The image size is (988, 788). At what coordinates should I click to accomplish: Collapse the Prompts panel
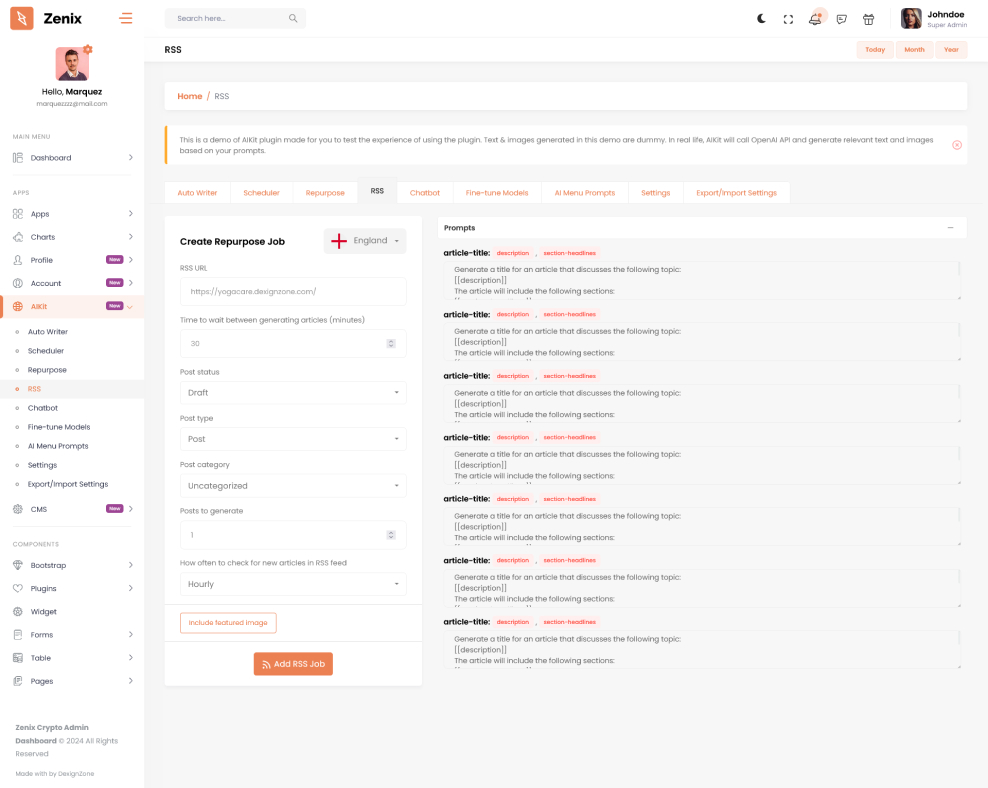pos(950,228)
